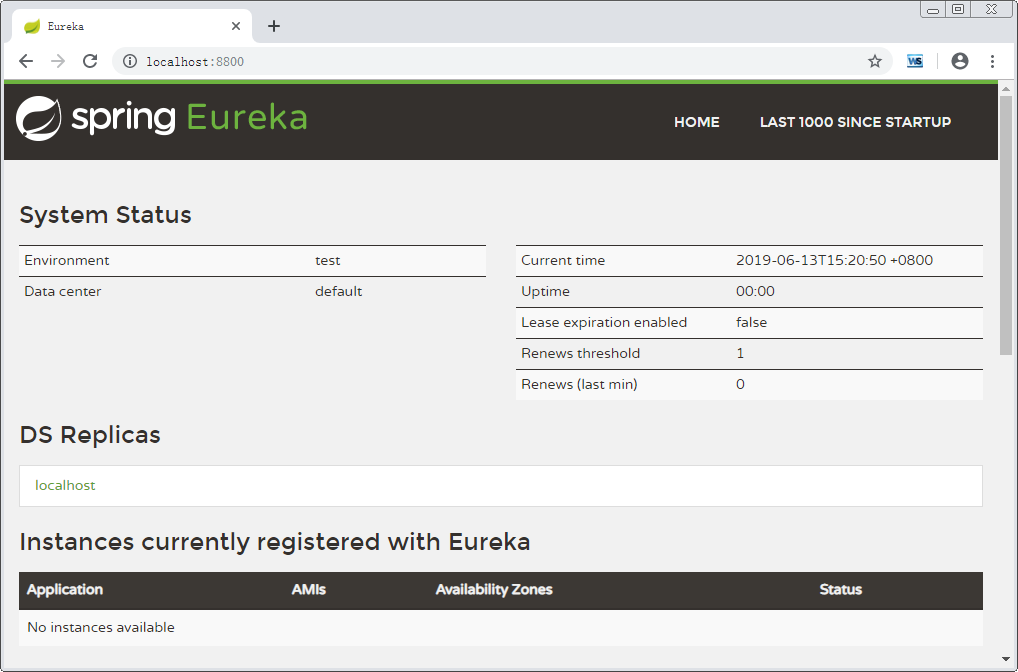Go to HOME in the Eureka navbar
The width and height of the screenshot is (1018, 672).
(697, 122)
